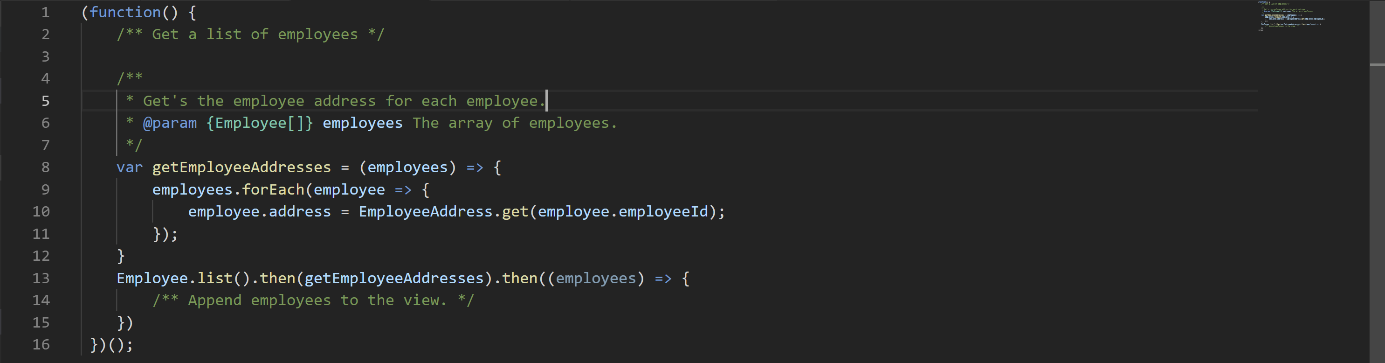Click 'The array of employees.' comment text
Image resolution: width=1385 pixels, height=363 pixels.
(x=515, y=123)
